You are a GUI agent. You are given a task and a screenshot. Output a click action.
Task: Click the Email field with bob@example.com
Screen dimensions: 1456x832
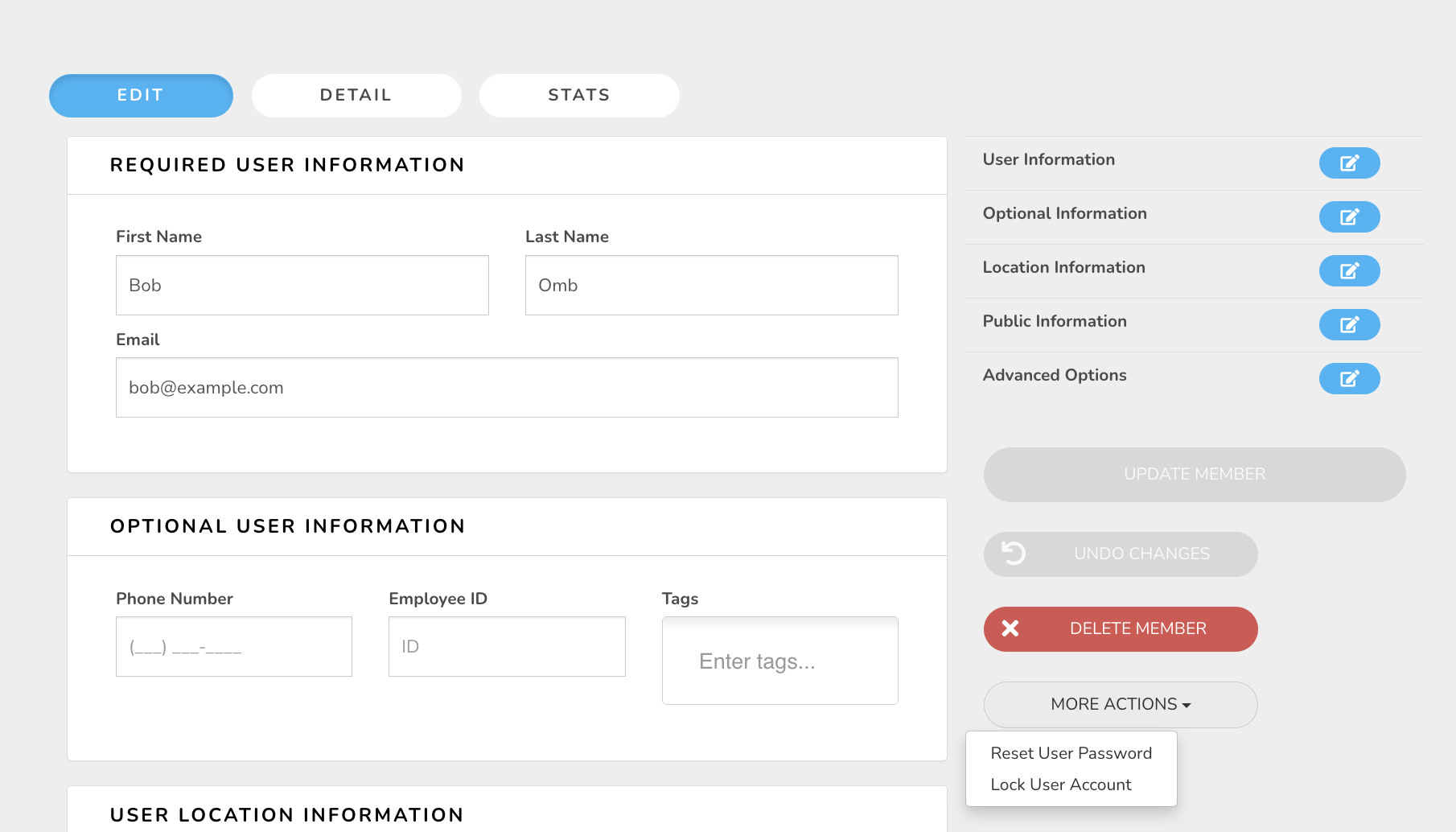507,388
